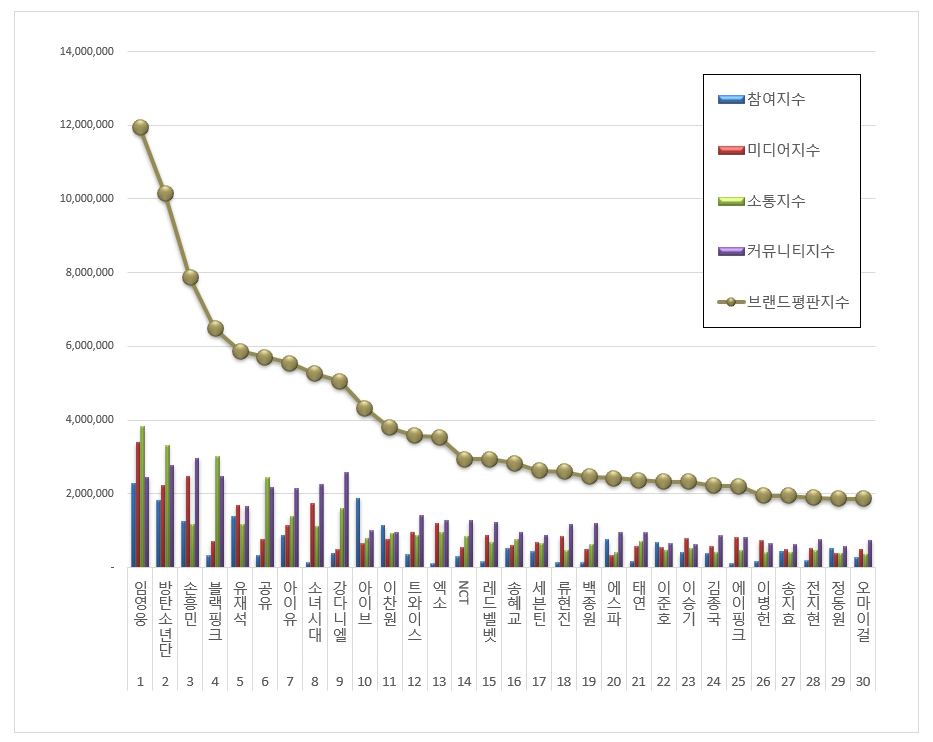
Task: Select the NCT category label
Action: tap(465, 593)
